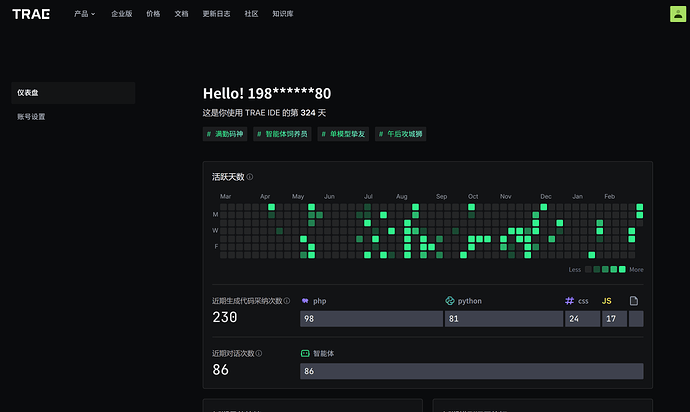Expand the 产品 dropdown menu
The height and width of the screenshot is (412, 690).
click(84, 14)
